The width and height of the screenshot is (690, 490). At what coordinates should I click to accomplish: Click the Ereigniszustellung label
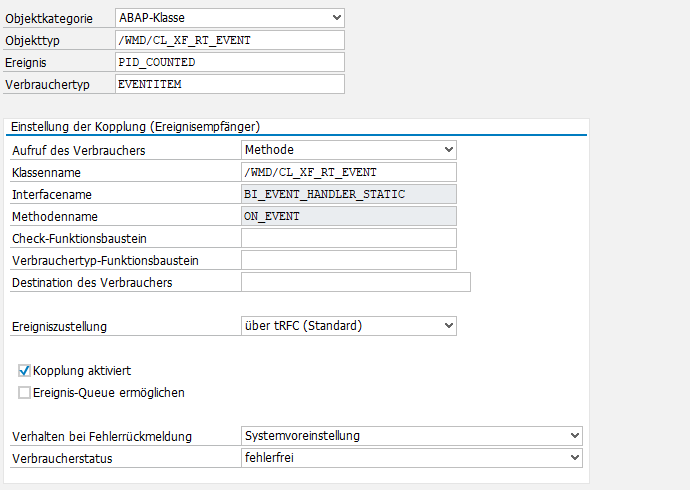[x=59, y=326]
